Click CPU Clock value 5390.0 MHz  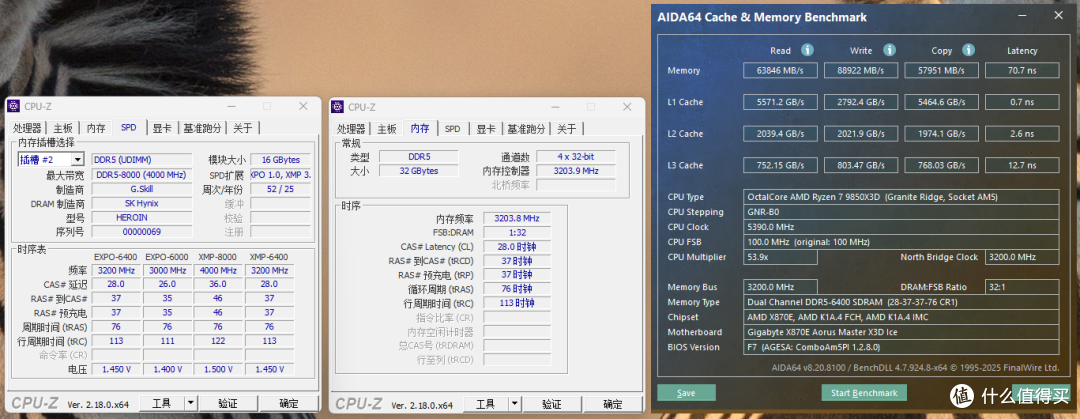point(902,227)
